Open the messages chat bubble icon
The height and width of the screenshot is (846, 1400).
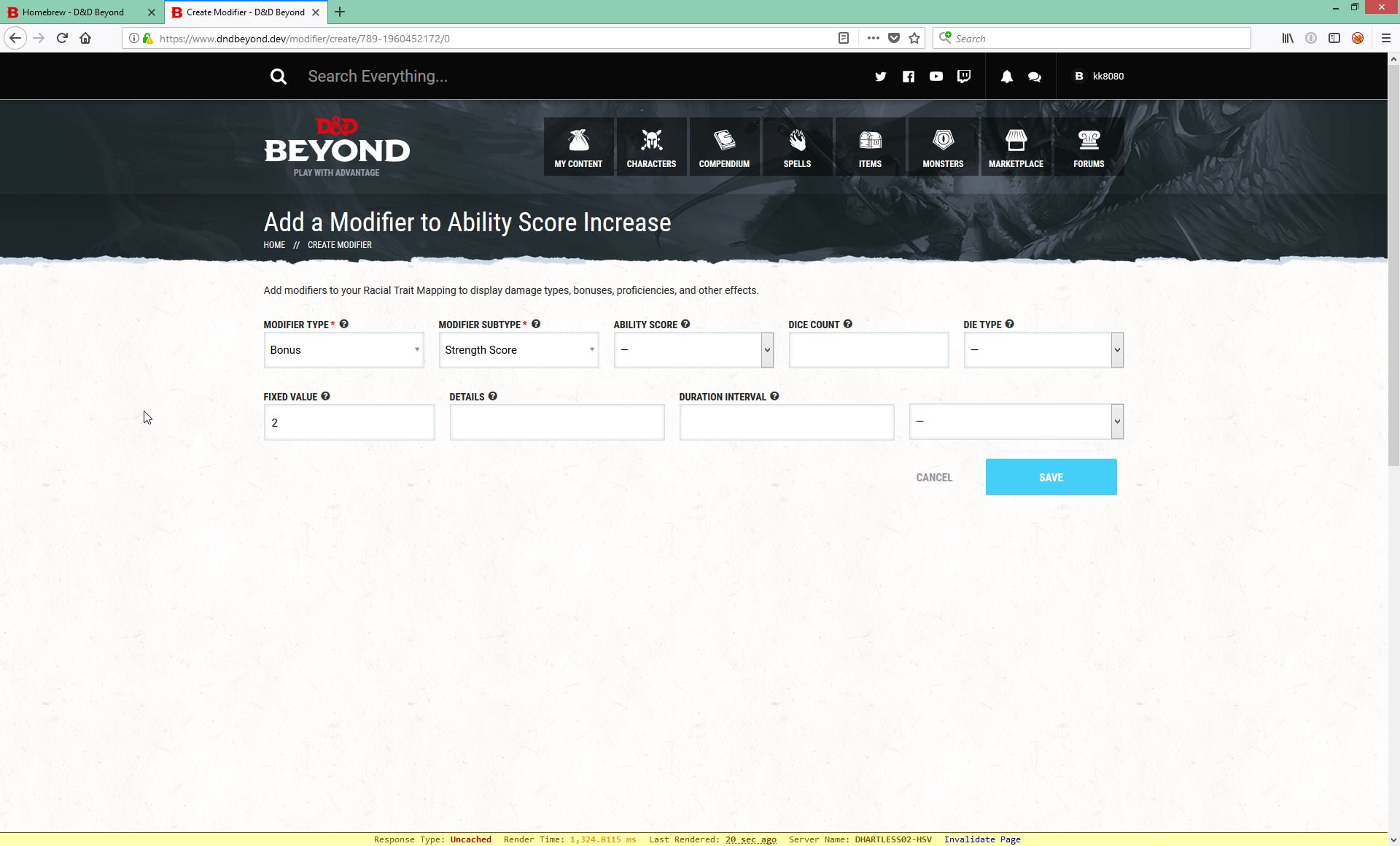click(1034, 77)
